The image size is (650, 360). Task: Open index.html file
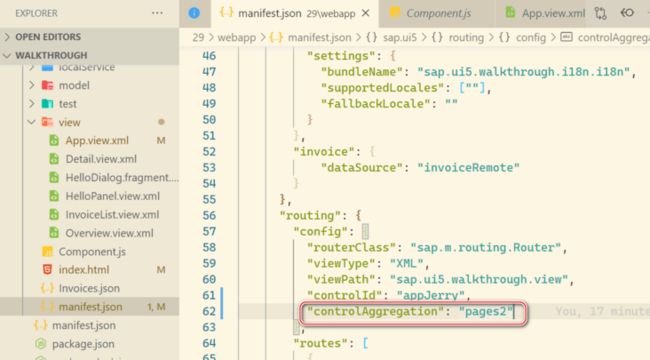(84, 270)
